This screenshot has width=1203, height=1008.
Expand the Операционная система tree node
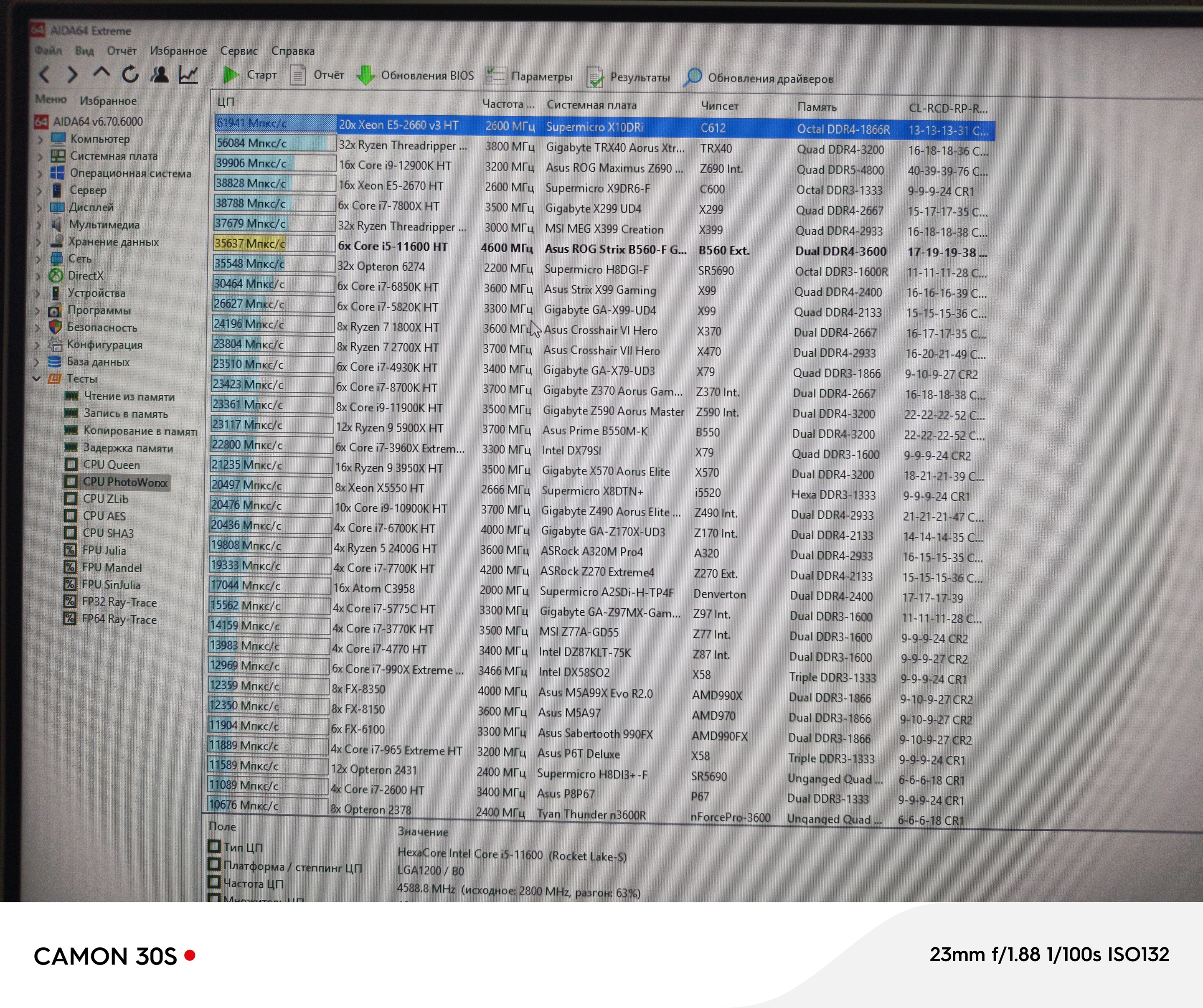pyautogui.click(x=40, y=173)
